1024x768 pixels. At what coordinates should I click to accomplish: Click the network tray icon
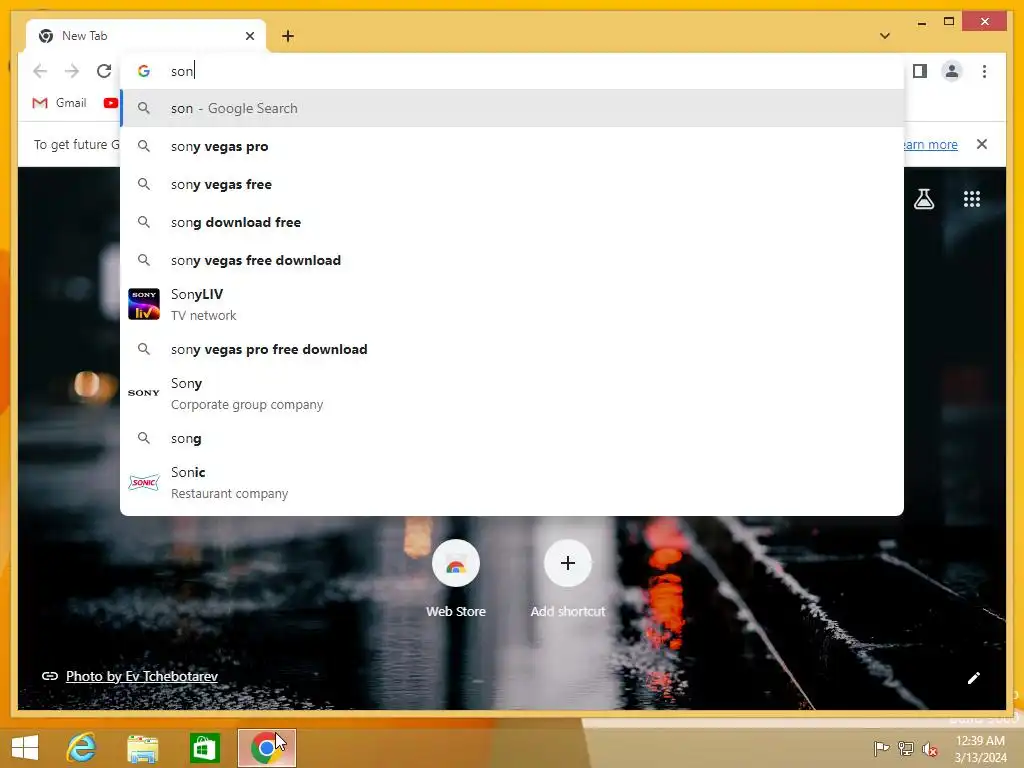click(x=905, y=748)
